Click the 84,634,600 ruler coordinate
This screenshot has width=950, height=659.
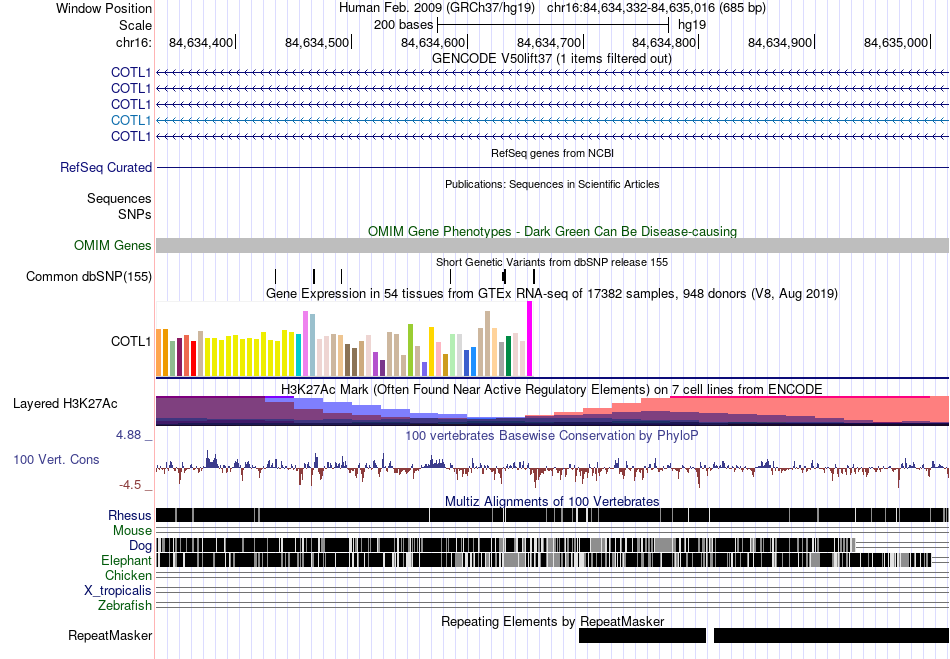tap(433, 42)
